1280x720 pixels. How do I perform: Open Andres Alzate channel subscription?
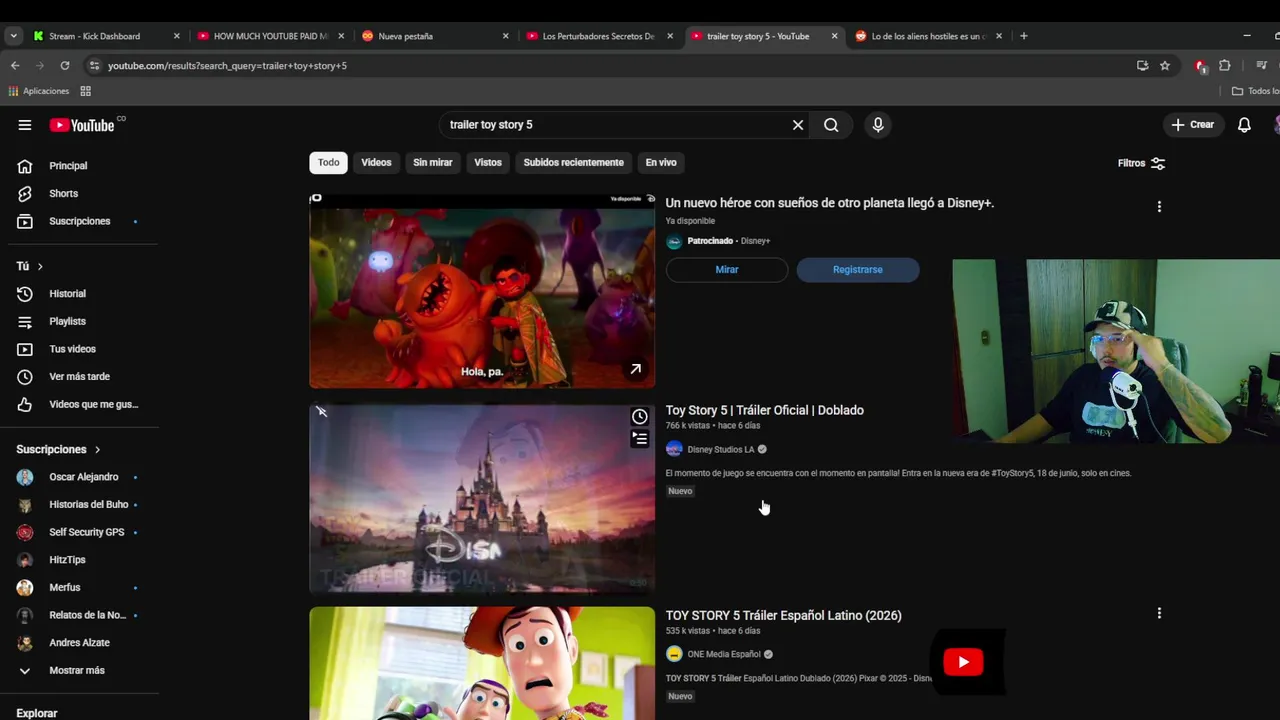[x=80, y=643]
